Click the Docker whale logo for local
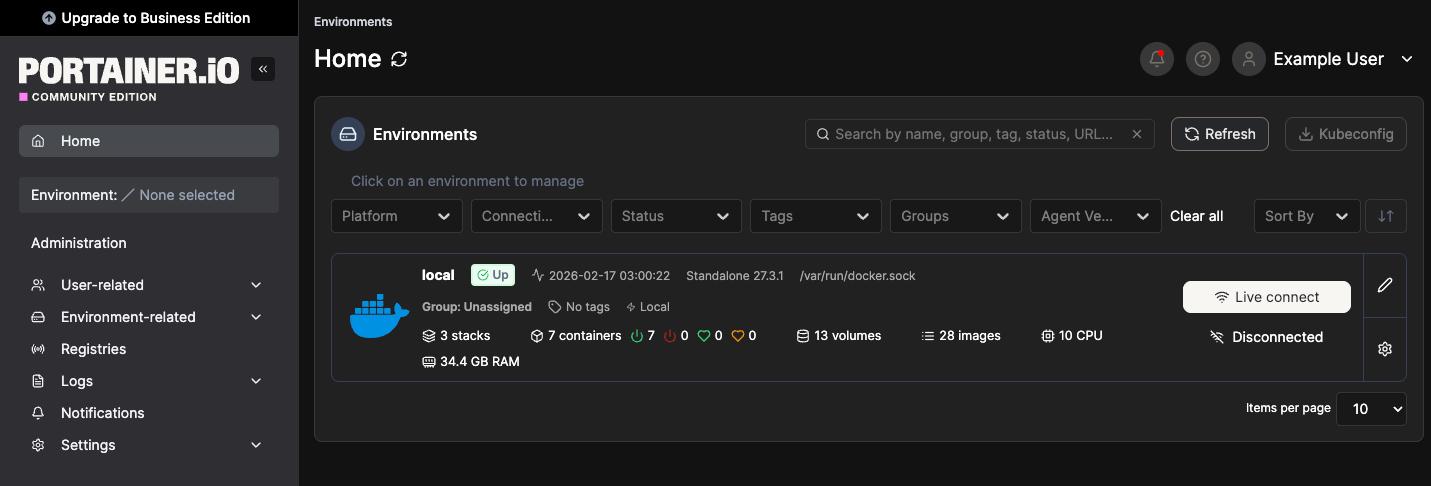This screenshot has height=486, width=1431. [379, 316]
